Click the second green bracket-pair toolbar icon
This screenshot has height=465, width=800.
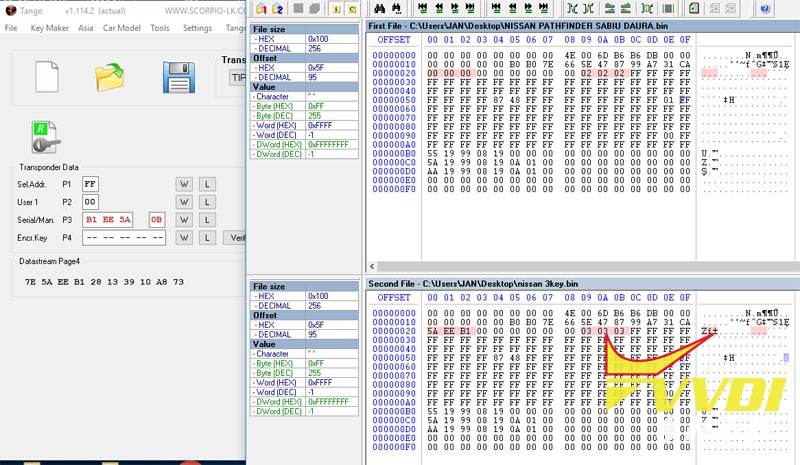588,8
